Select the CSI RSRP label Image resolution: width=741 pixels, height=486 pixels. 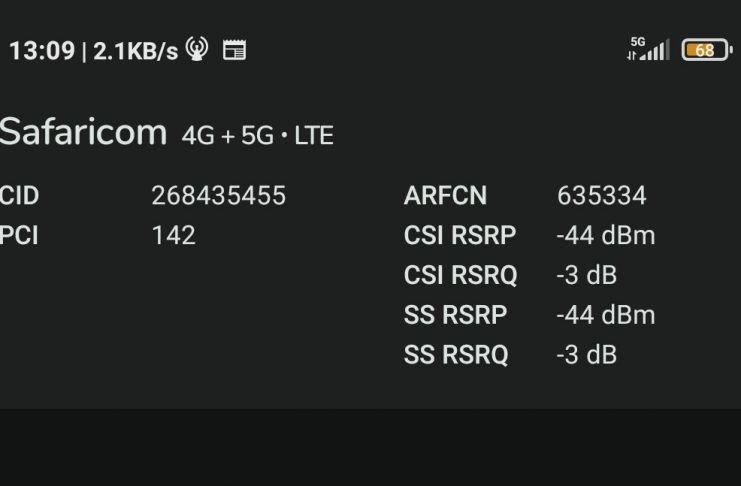click(x=460, y=235)
